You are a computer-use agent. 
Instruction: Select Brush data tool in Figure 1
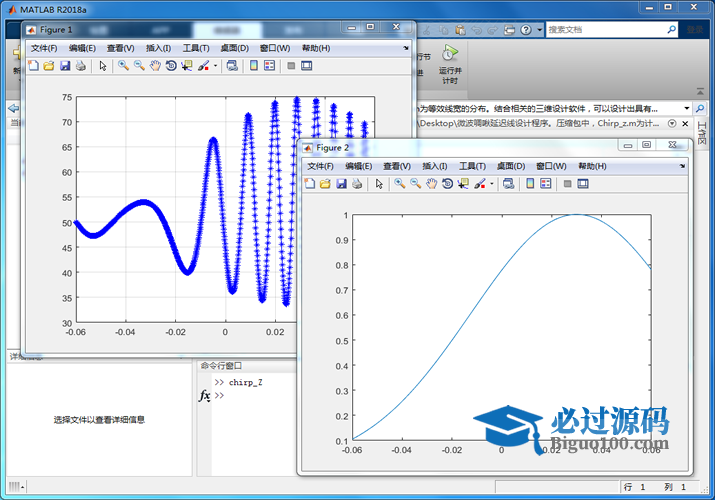[203, 66]
